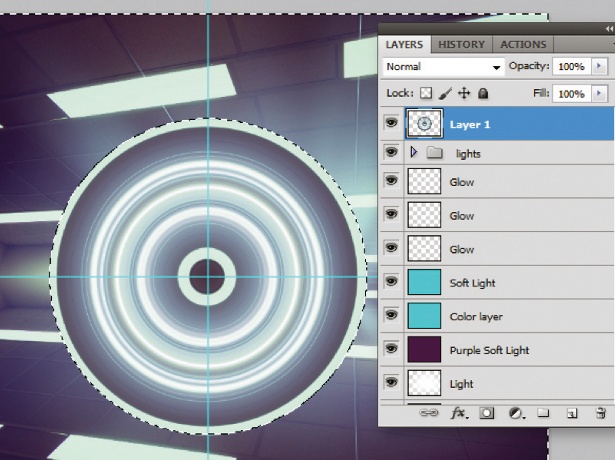Toggle Lock position move icon
Screen dimensions: 615x460
(464, 93)
